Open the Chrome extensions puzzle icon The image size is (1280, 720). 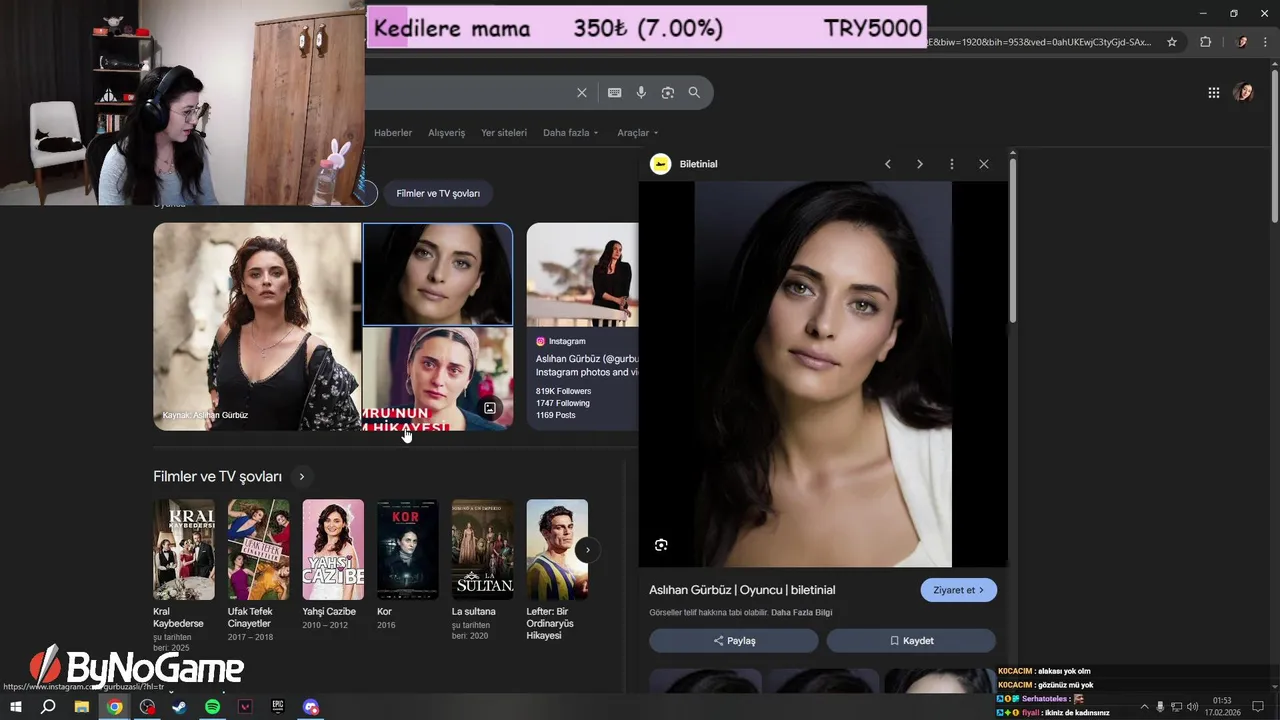click(x=1205, y=42)
